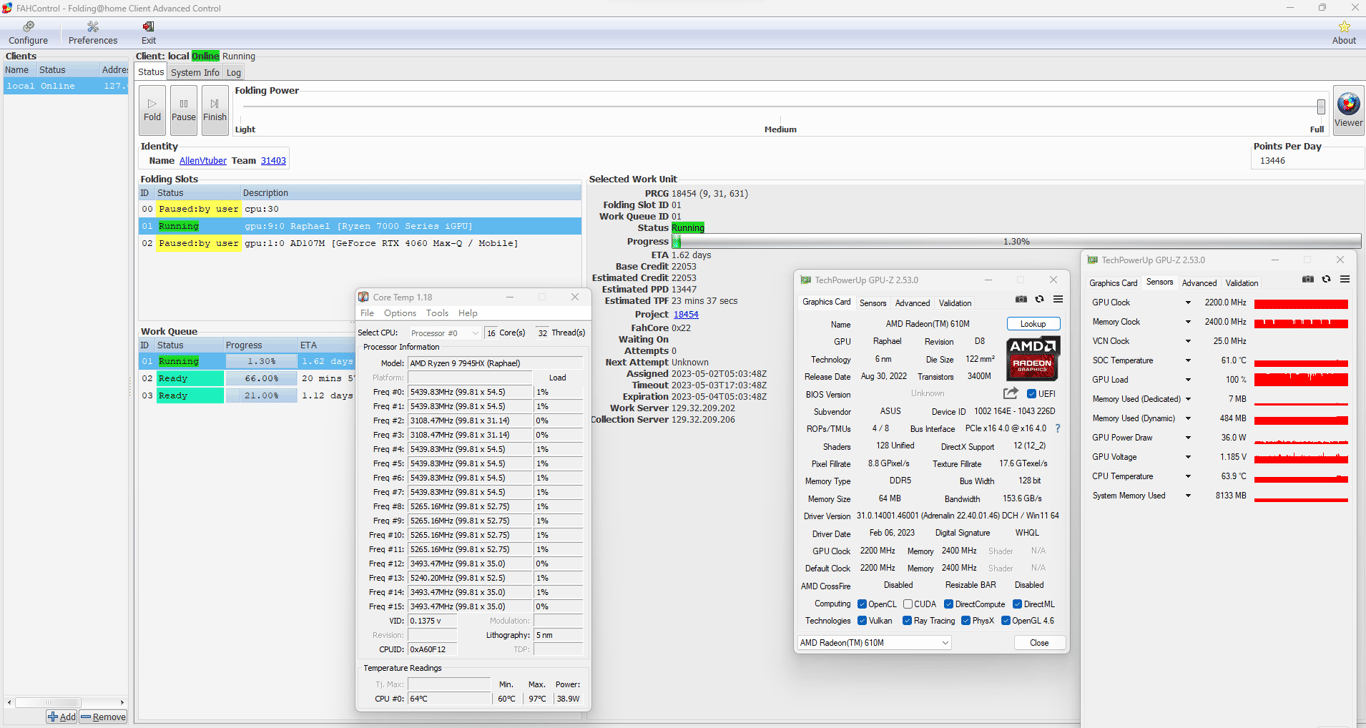Open the GPU Clock sensor dropdown arrow

[1188, 303]
